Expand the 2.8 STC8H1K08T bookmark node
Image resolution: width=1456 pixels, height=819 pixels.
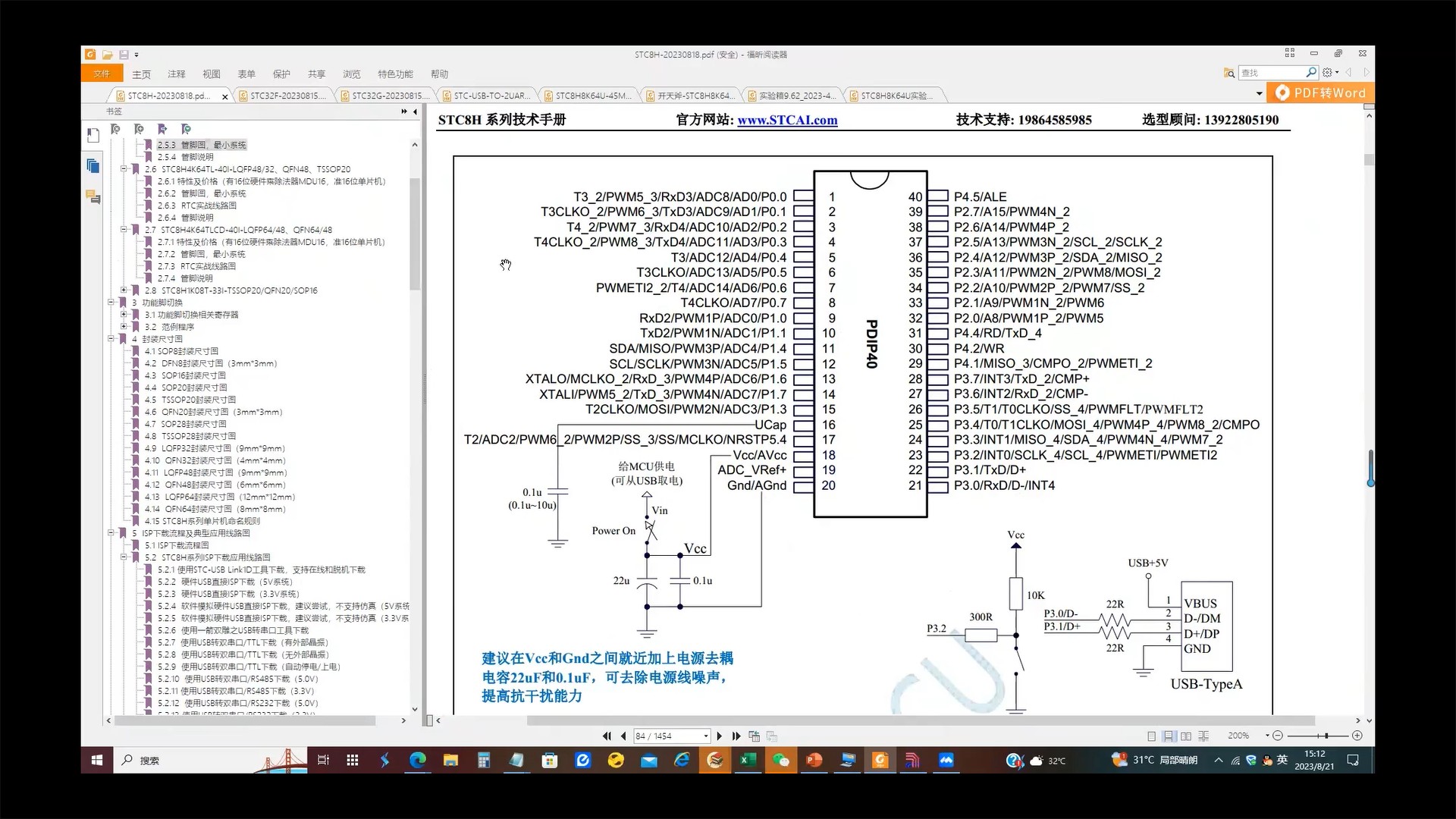[x=124, y=290]
